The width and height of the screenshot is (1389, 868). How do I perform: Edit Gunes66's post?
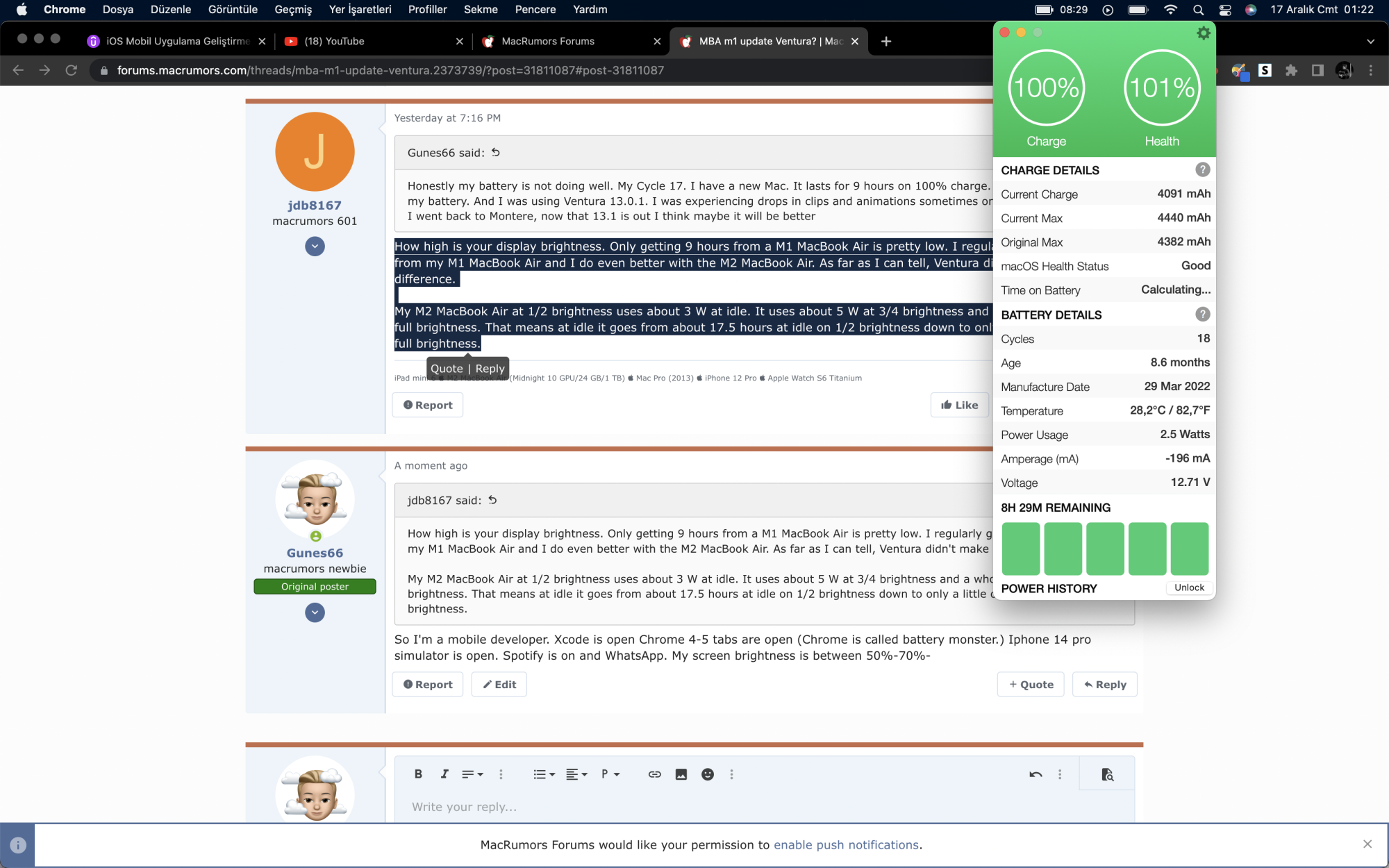point(499,684)
